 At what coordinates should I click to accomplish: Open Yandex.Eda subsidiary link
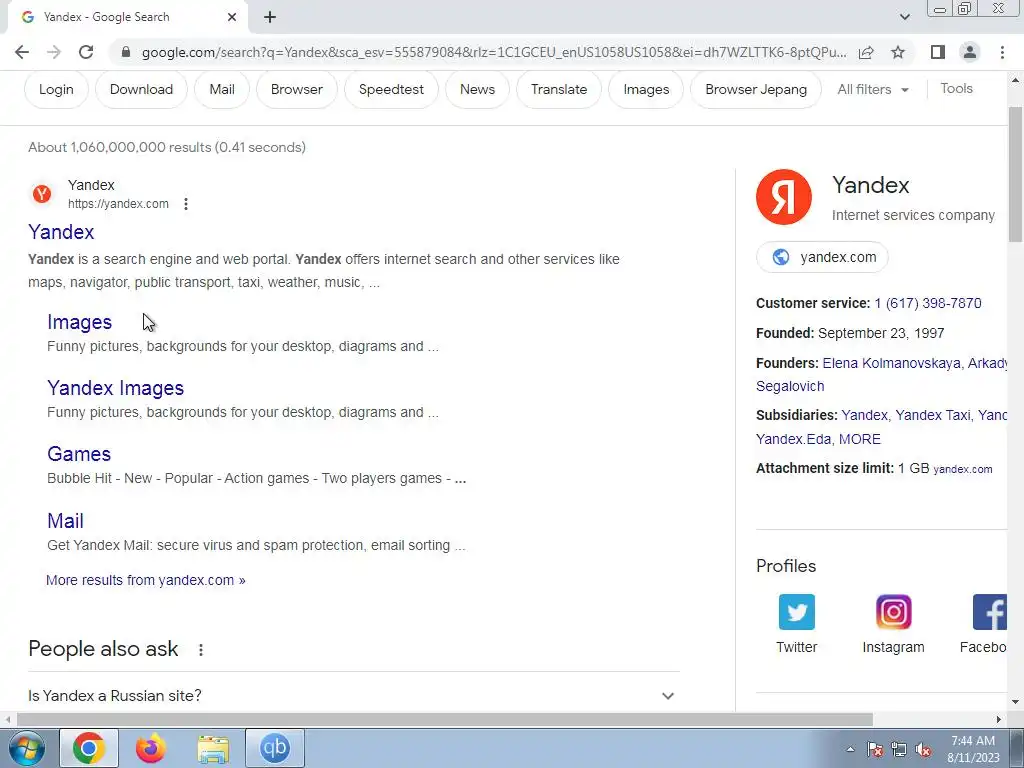[793, 439]
